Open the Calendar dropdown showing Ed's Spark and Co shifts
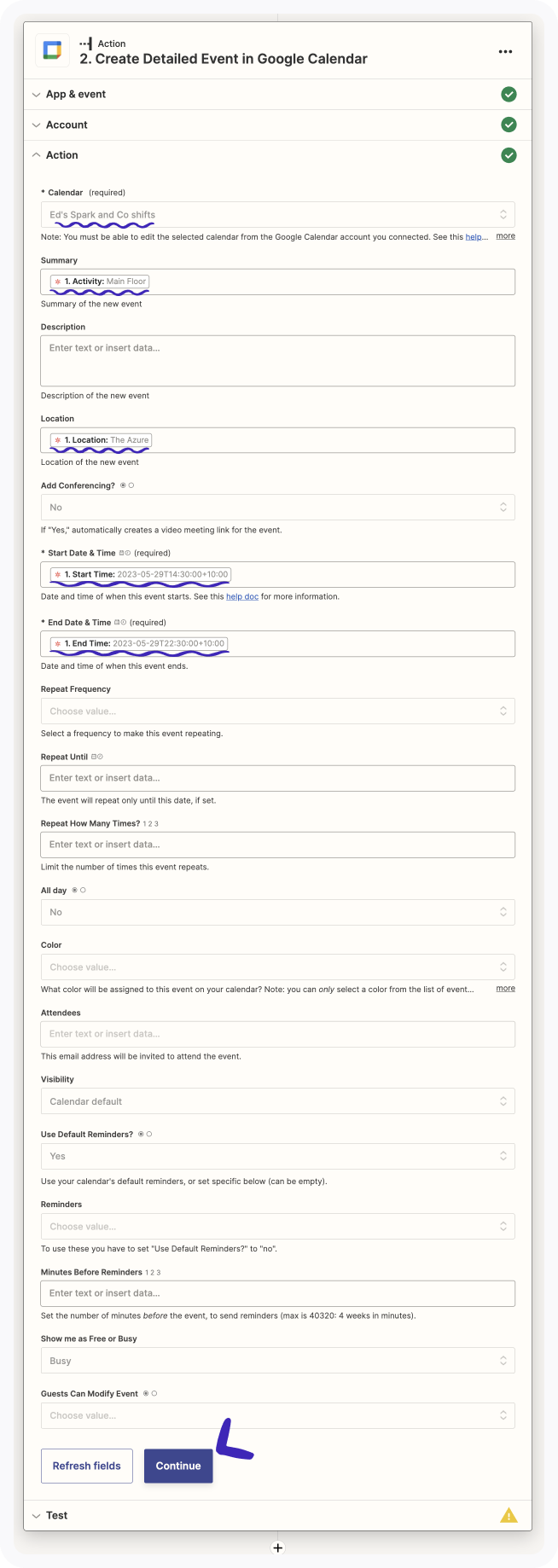 (277, 215)
